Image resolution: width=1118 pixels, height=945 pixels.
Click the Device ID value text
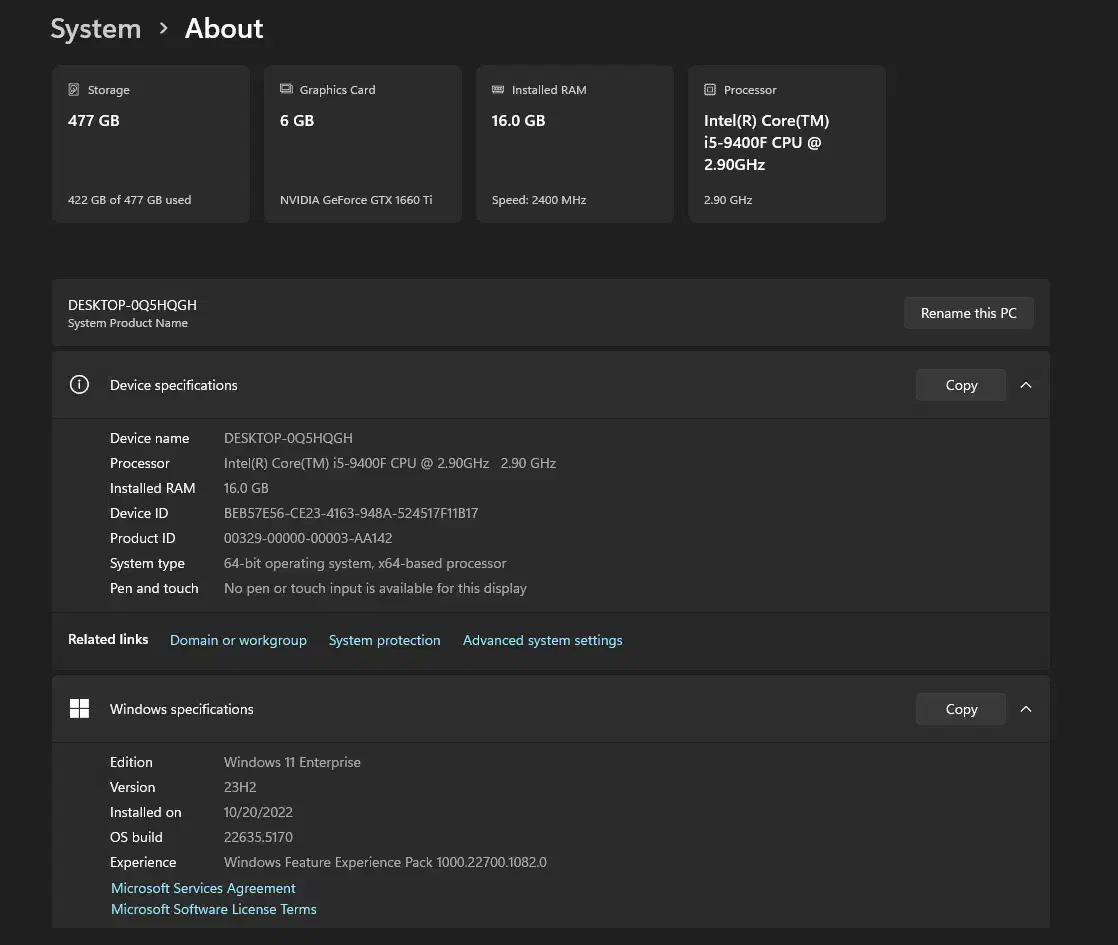point(351,513)
